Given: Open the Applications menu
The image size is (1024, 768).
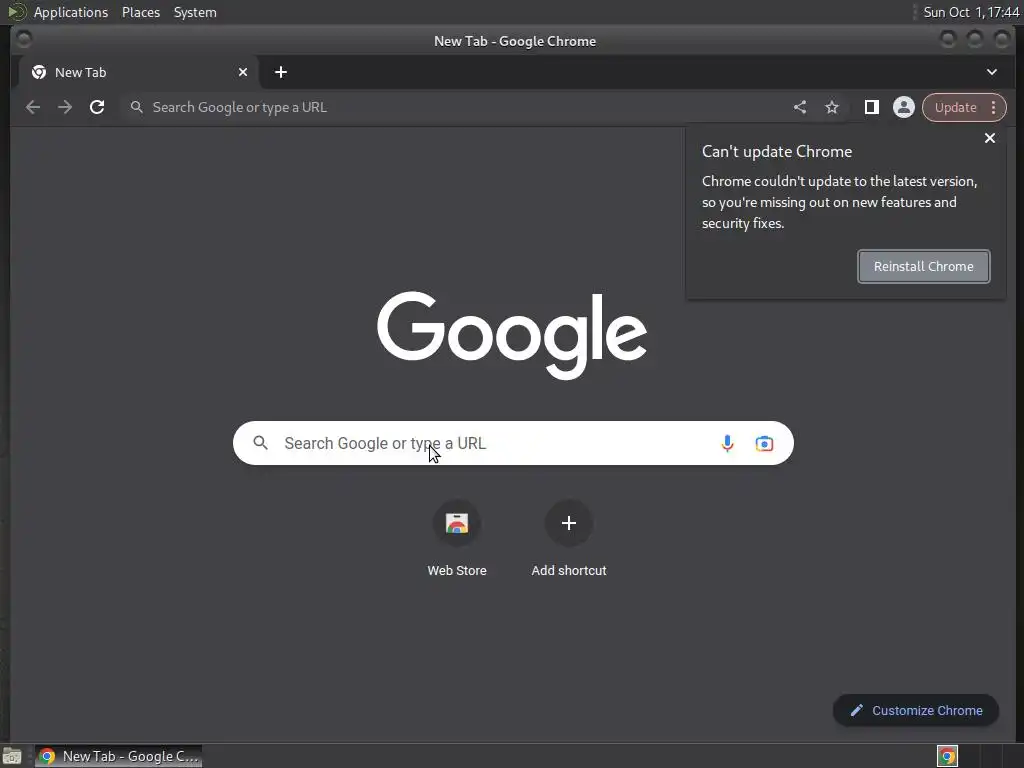Looking at the screenshot, I should [x=71, y=12].
